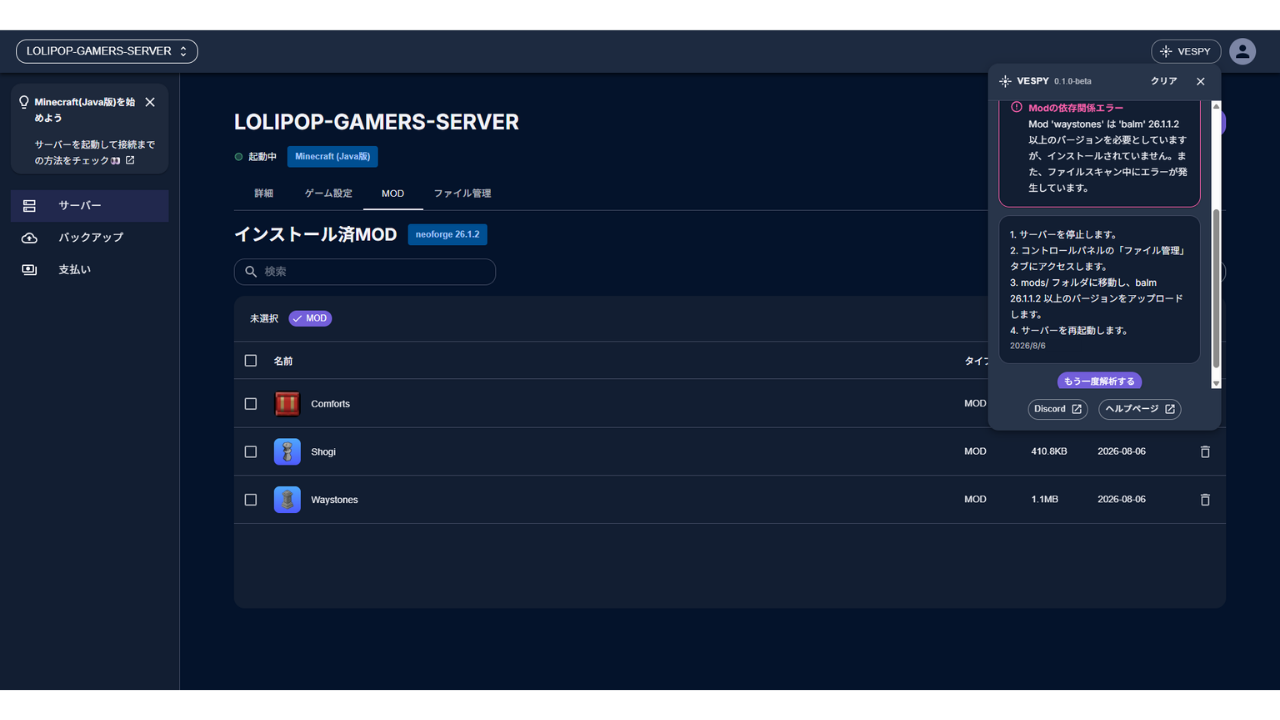Open the ファイル管理 tab
The width and height of the screenshot is (1280, 720).
tap(462, 194)
